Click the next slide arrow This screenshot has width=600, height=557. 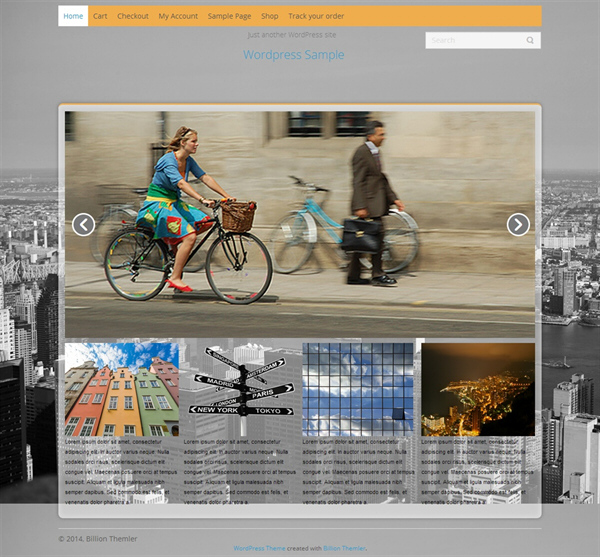(517, 225)
